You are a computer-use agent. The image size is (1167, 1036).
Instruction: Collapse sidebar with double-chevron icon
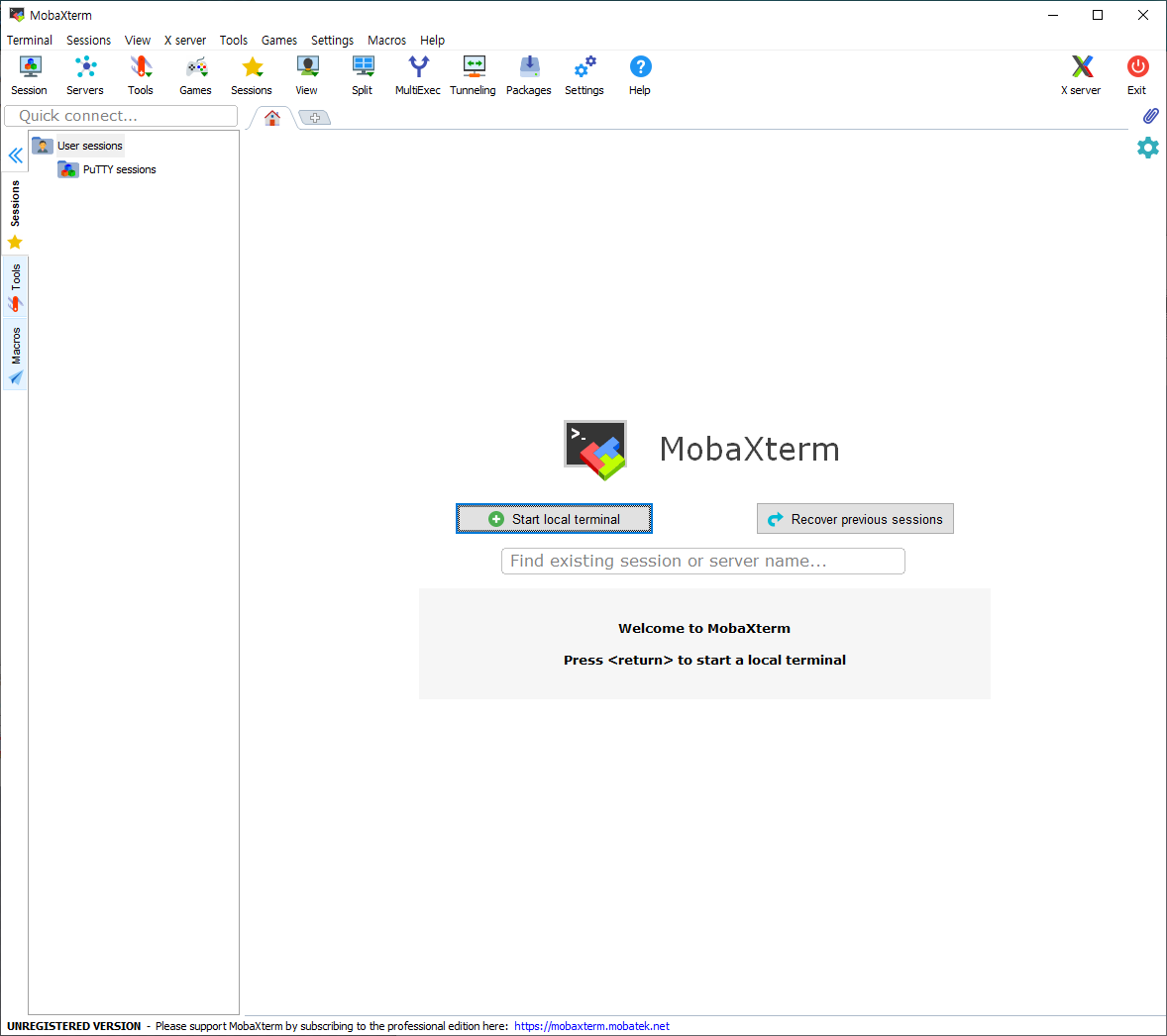point(16,155)
